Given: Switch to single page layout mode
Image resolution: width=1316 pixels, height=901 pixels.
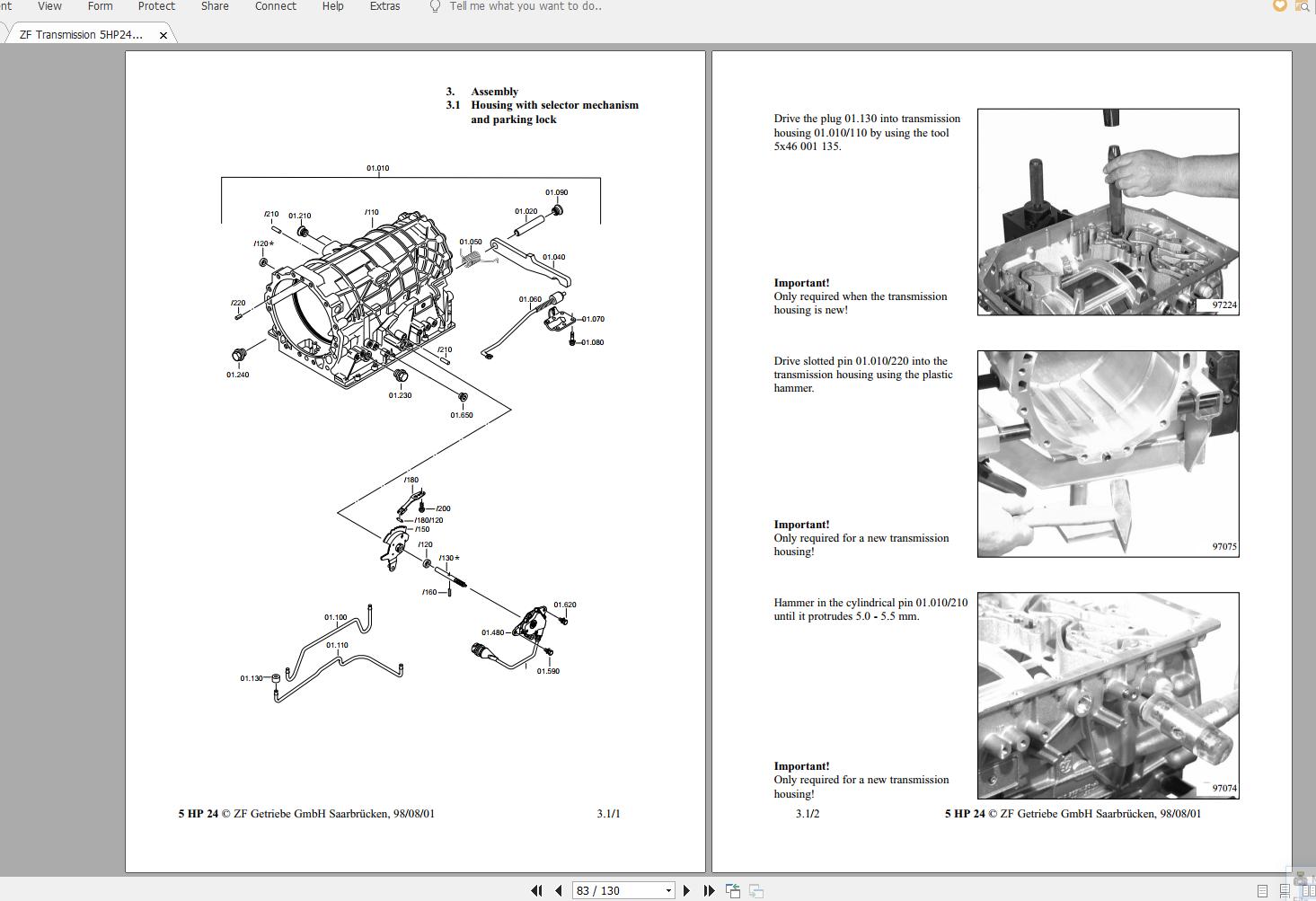Looking at the screenshot, I should [1262, 889].
